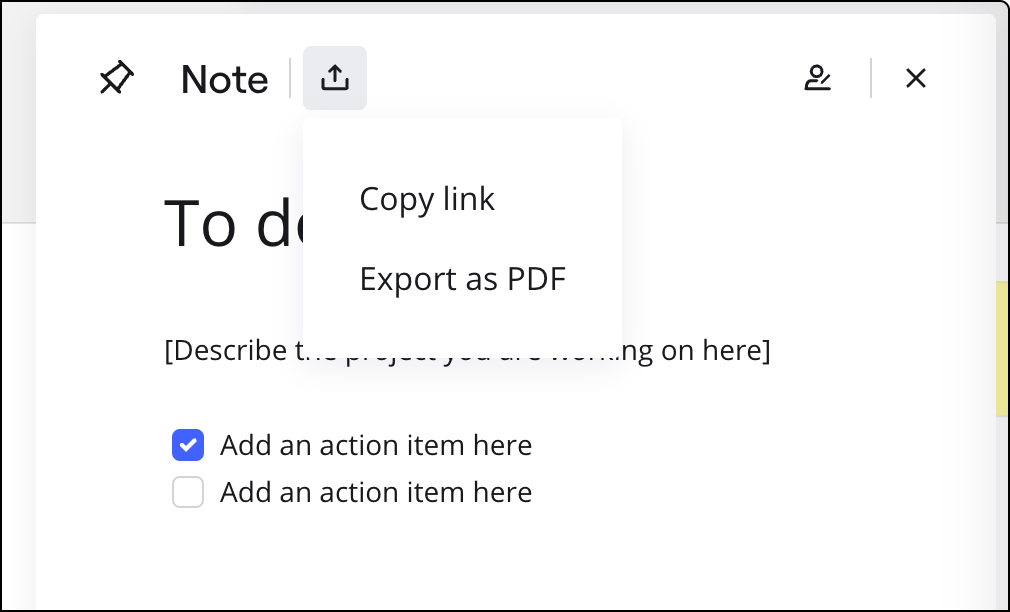
Task: Click divider left of the close button
Action: click(871, 78)
